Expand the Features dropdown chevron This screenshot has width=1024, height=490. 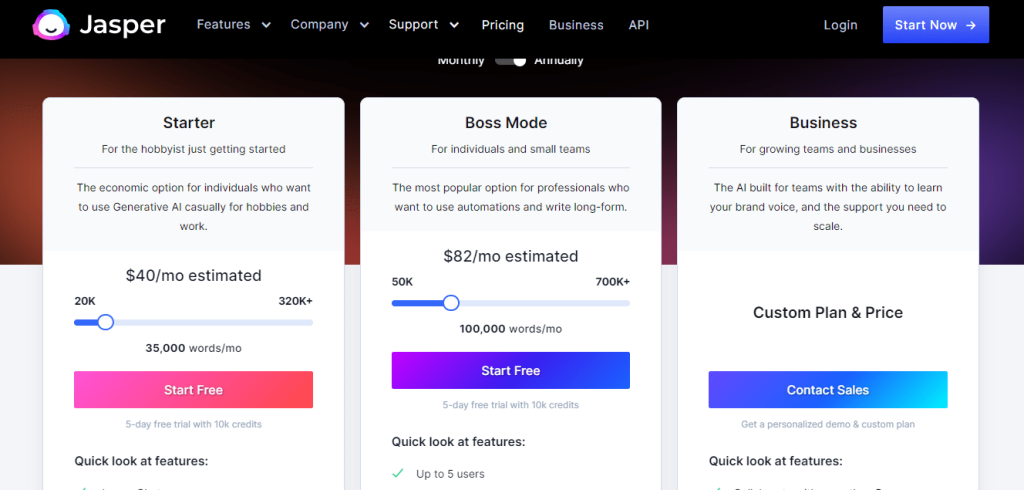tap(266, 25)
